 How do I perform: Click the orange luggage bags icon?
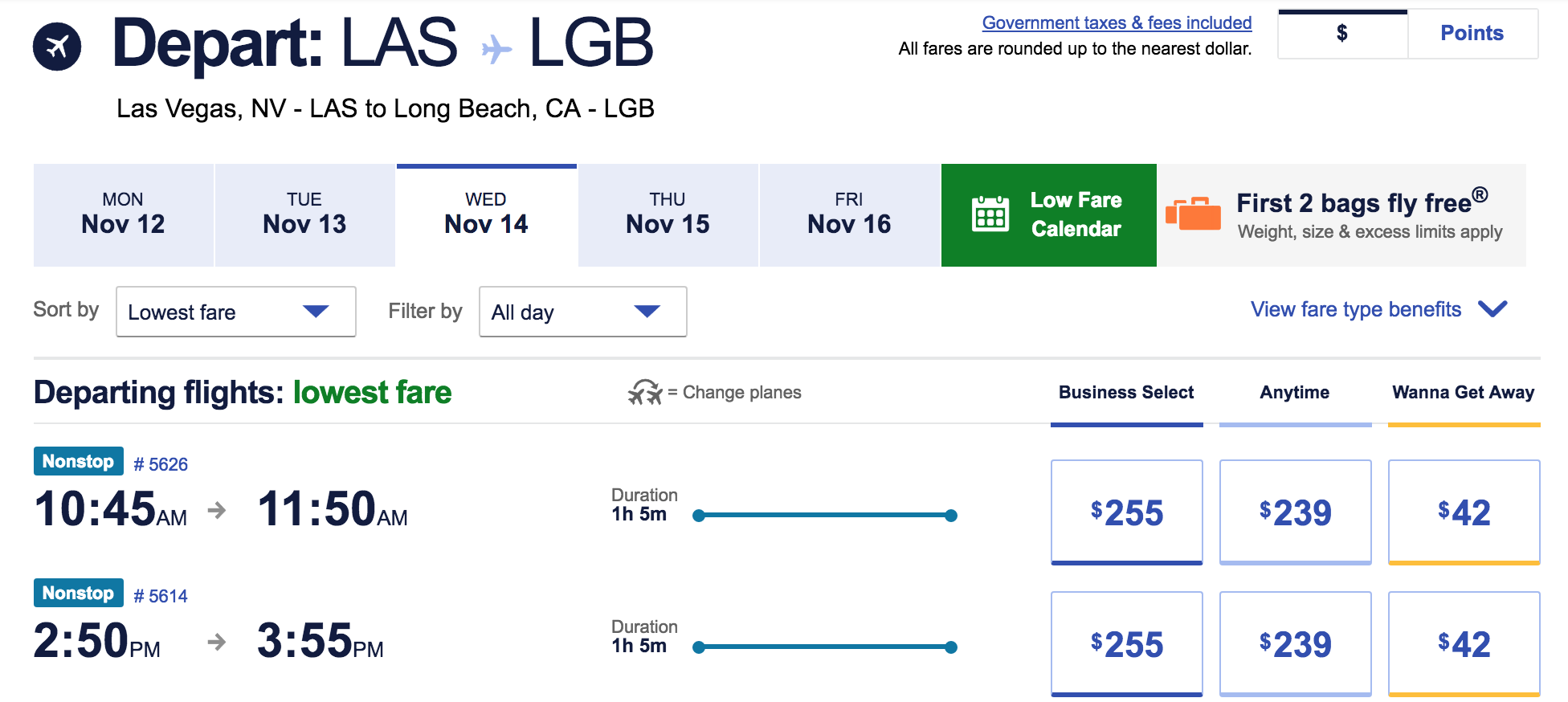pos(1193,214)
